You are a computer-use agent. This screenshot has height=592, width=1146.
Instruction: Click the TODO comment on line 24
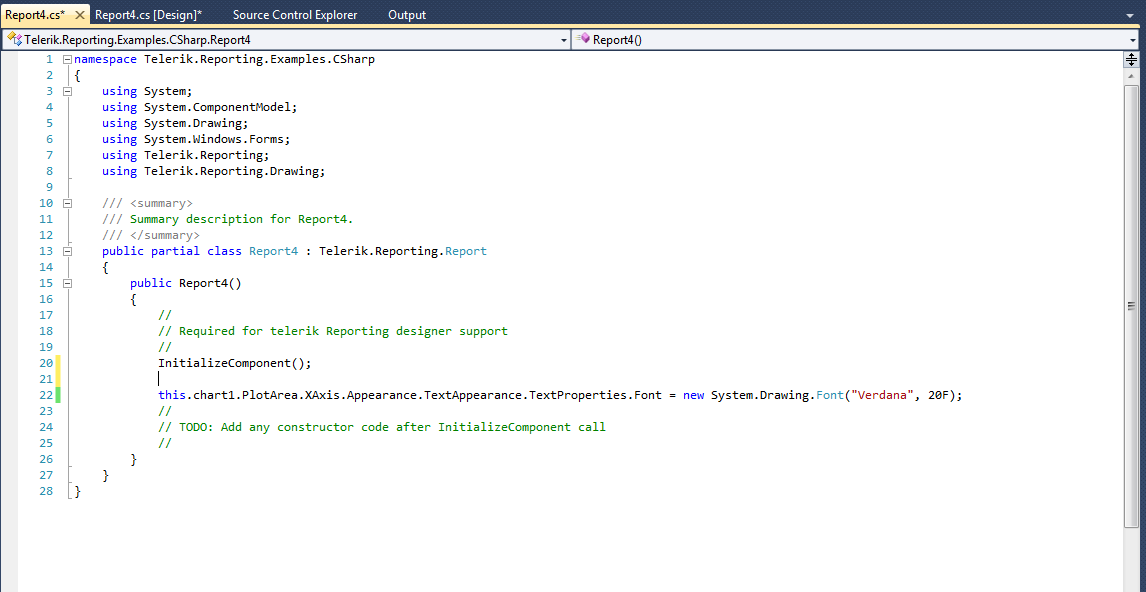click(x=382, y=428)
